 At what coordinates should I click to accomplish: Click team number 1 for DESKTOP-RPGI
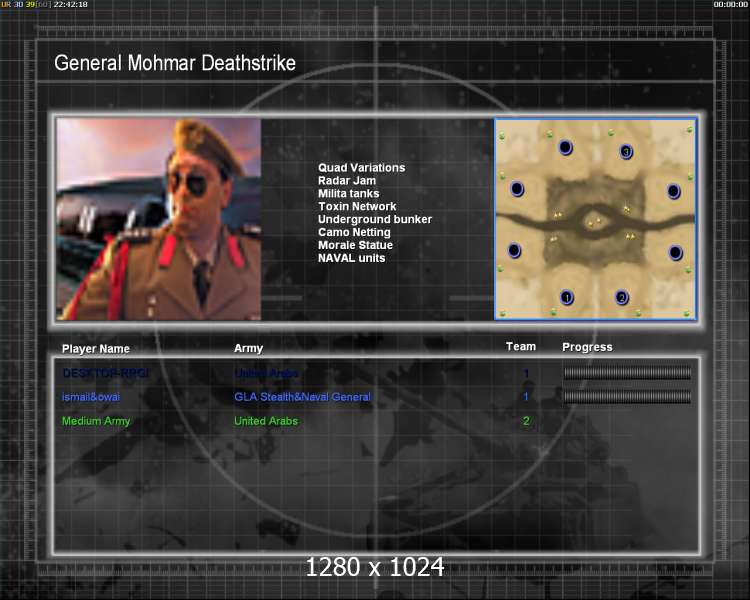(x=526, y=373)
